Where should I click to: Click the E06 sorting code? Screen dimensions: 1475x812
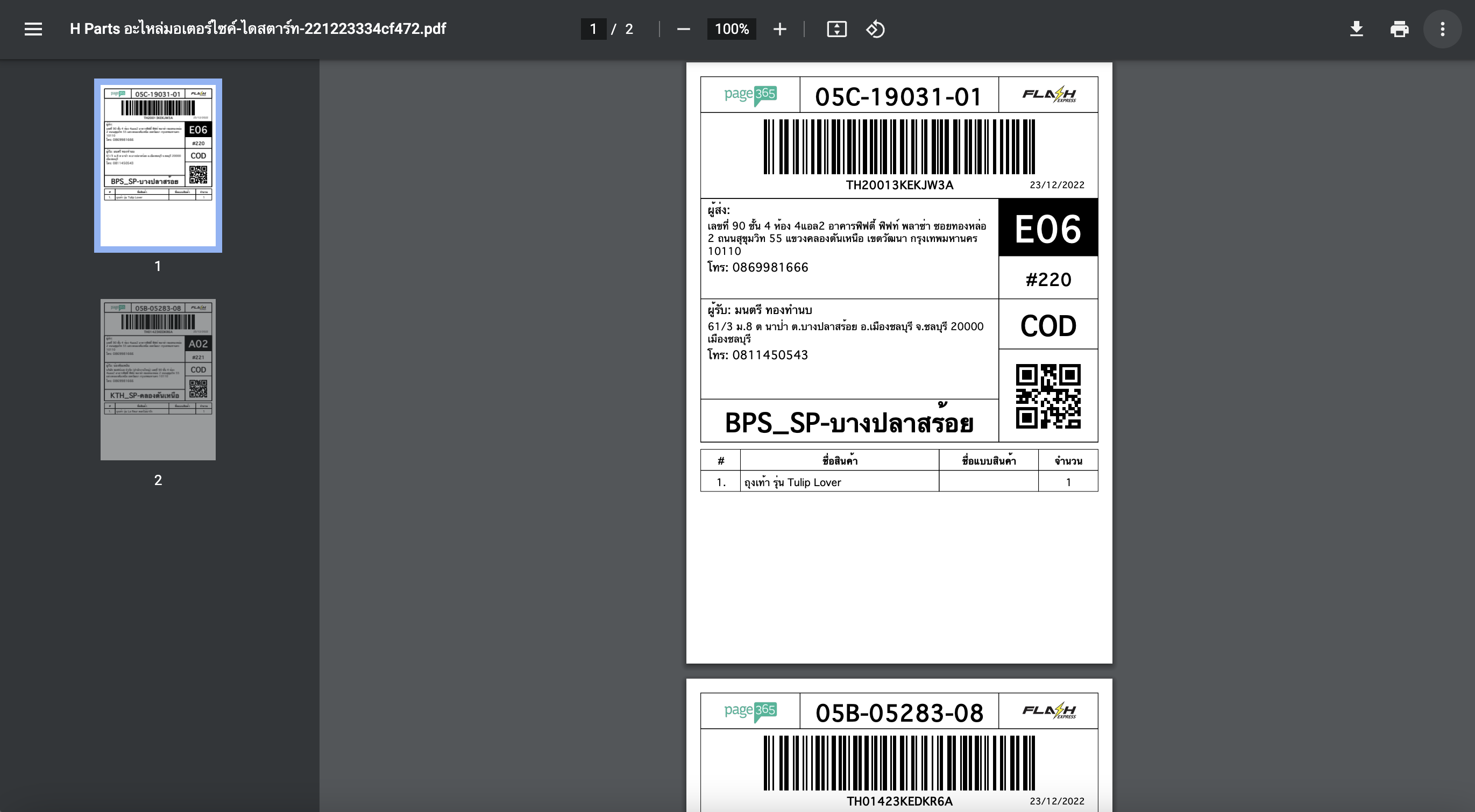click(x=1048, y=229)
